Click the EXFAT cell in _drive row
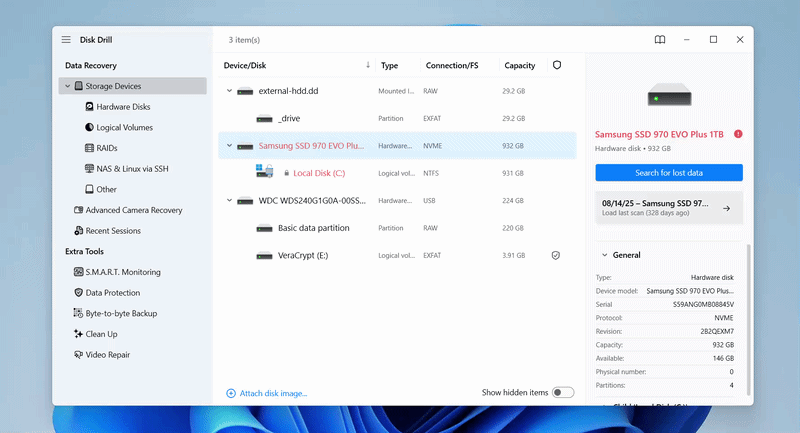 point(432,118)
